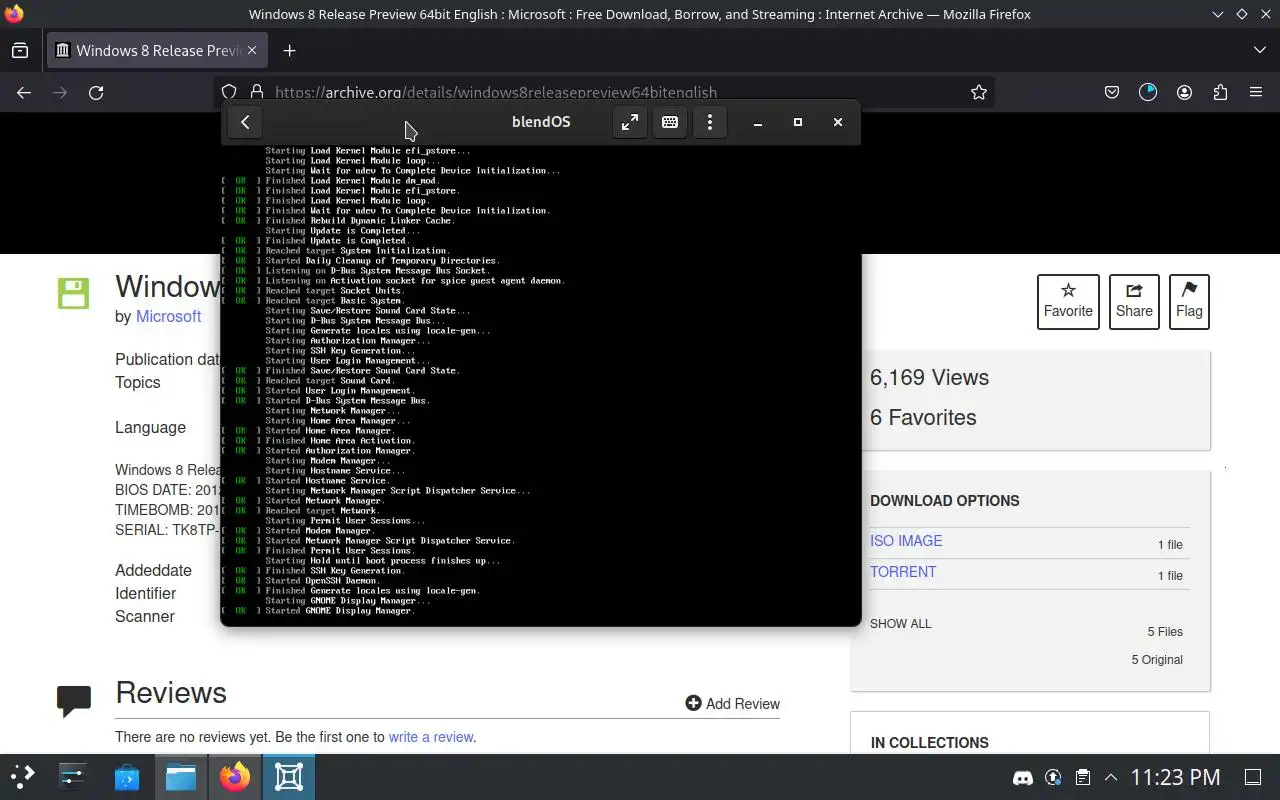Switch to Firefox in taskbar
This screenshot has width=1280, height=800.
coord(235,776)
